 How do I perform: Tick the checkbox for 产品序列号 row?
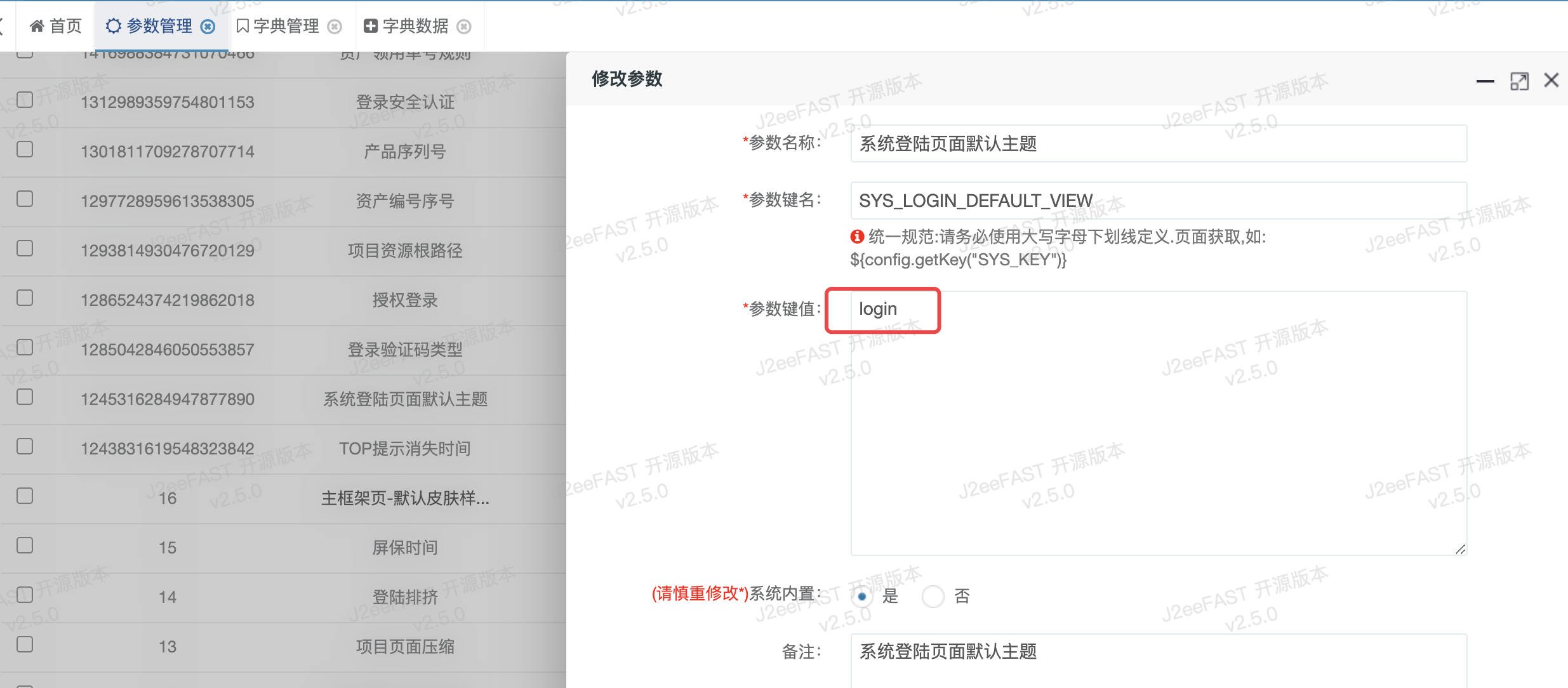[25, 149]
